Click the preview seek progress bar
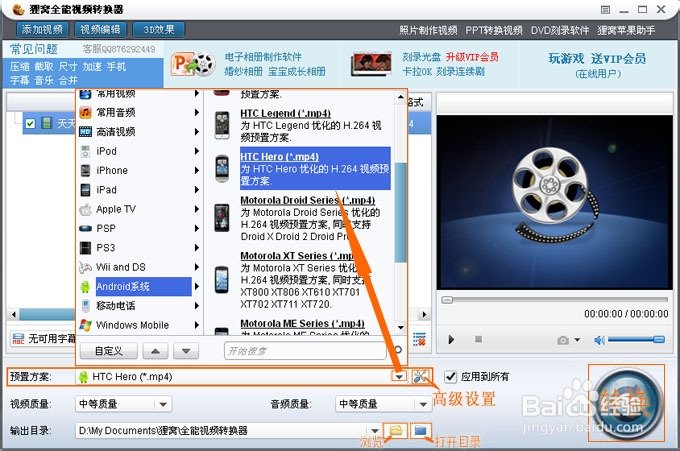The height and width of the screenshot is (451, 680). coord(555,300)
